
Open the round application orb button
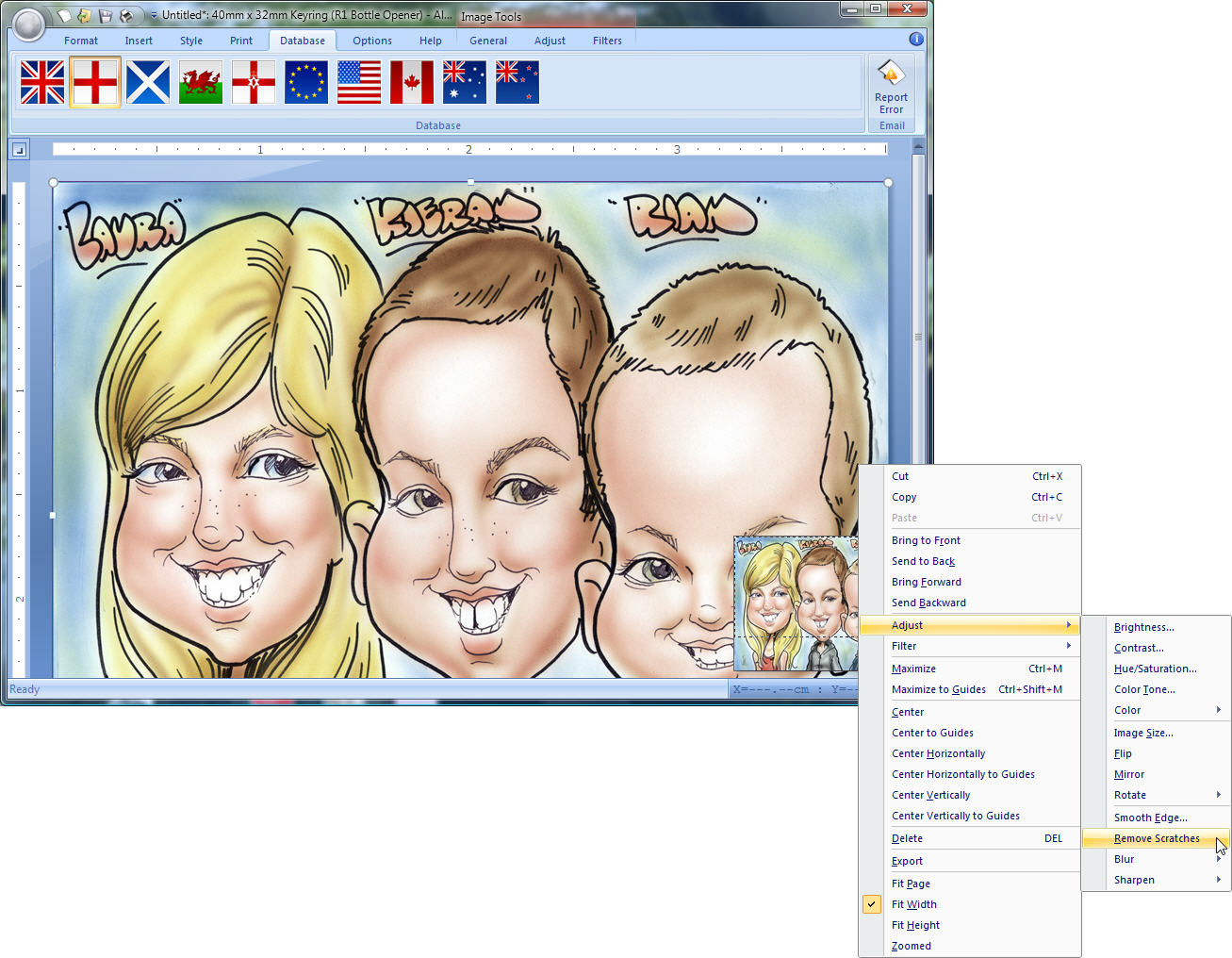(29, 23)
